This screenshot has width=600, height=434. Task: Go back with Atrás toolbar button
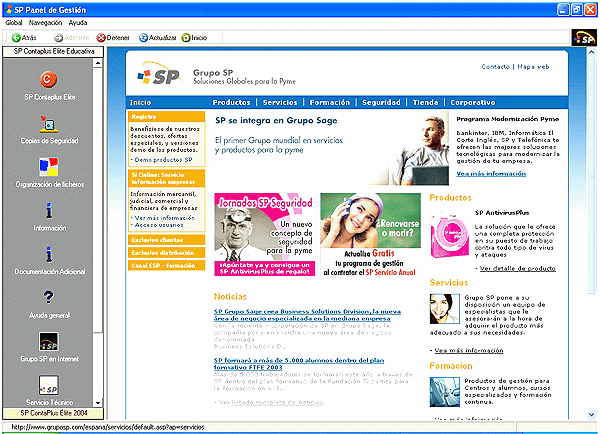[24, 38]
